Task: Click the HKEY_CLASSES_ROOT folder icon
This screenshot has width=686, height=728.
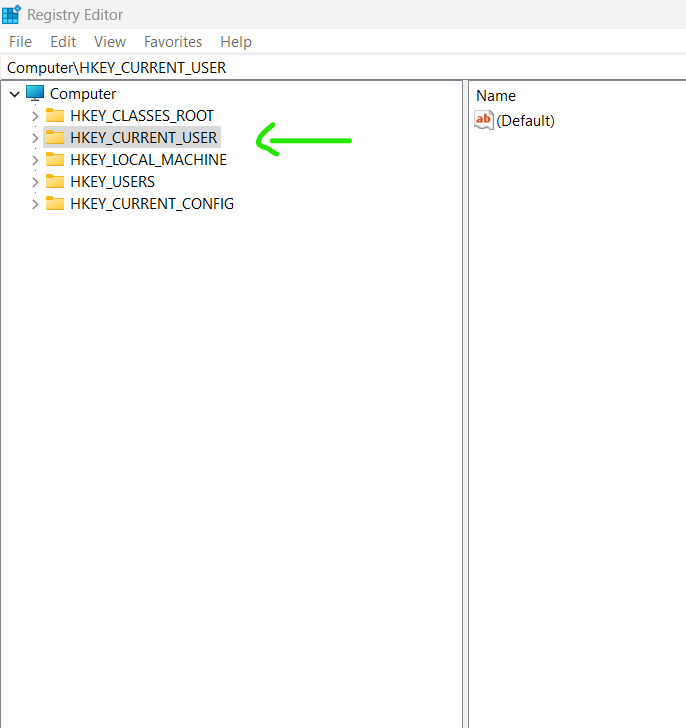Action: 55,115
